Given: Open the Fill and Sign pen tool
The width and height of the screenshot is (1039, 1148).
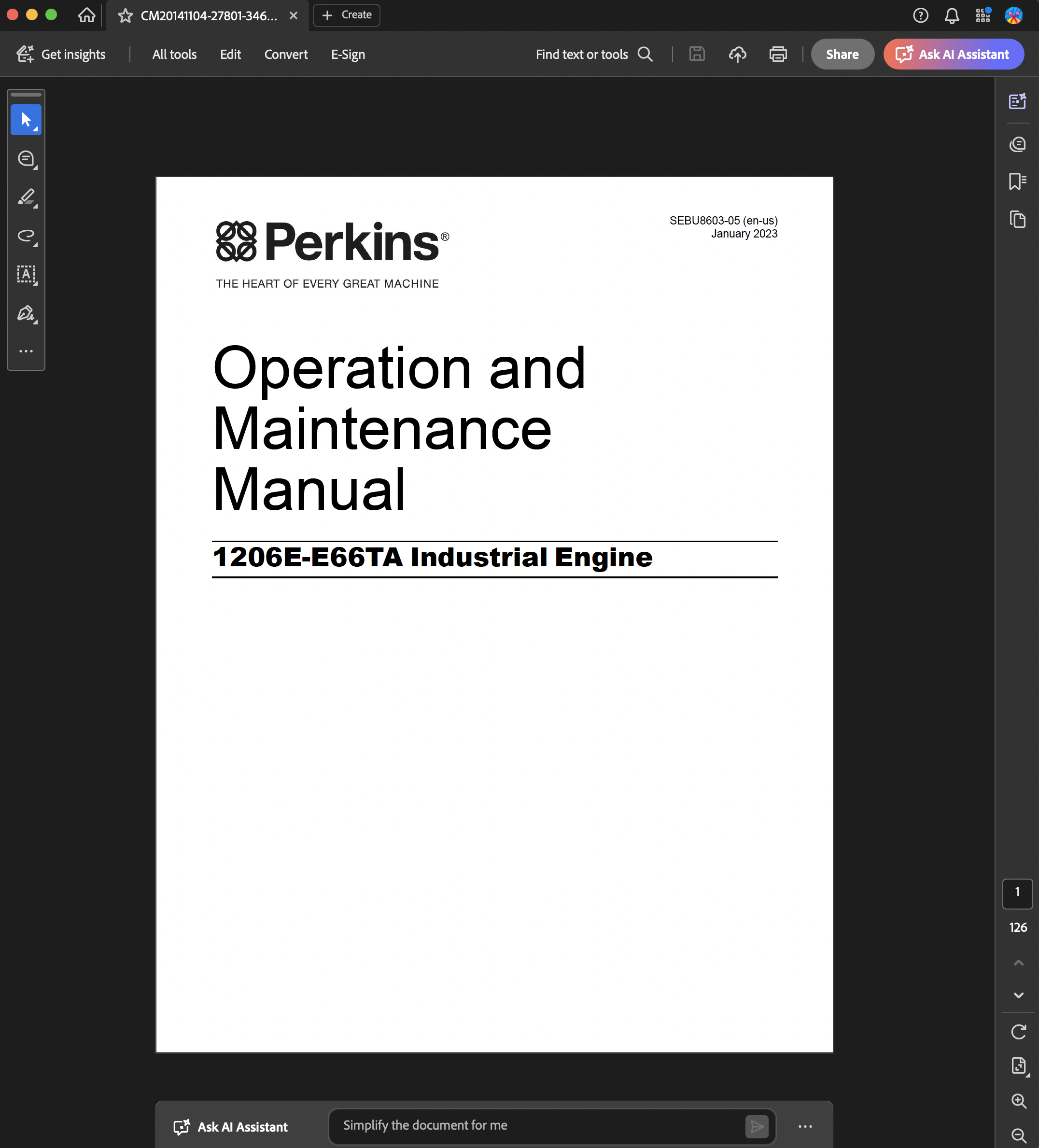Looking at the screenshot, I should pos(26,313).
